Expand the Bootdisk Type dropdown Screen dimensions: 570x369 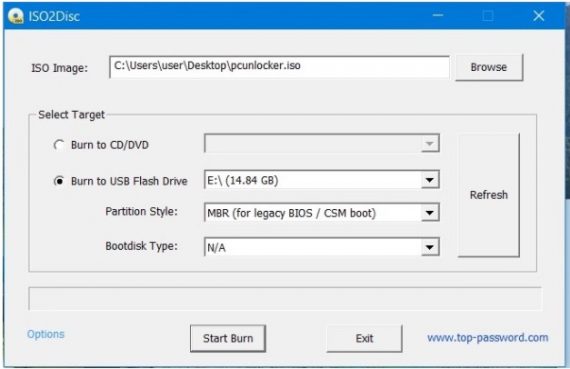[322, 247]
